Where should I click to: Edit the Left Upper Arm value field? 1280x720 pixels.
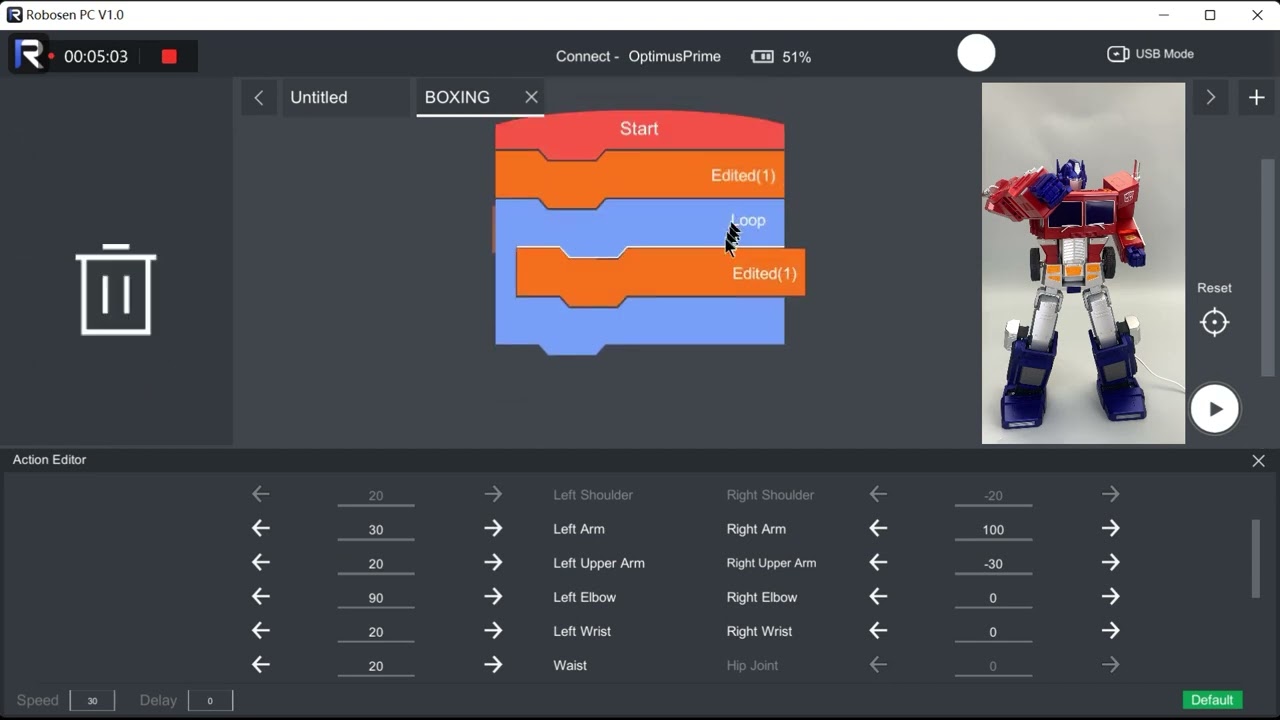376,564
